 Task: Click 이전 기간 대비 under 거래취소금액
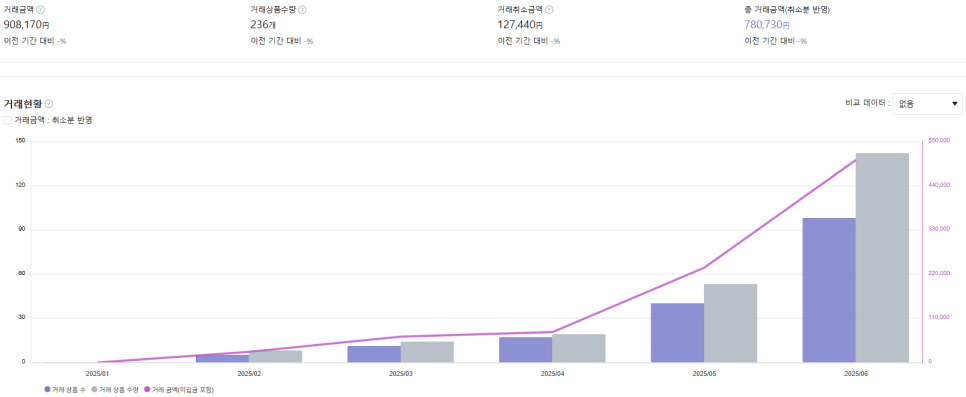(x=522, y=41)
